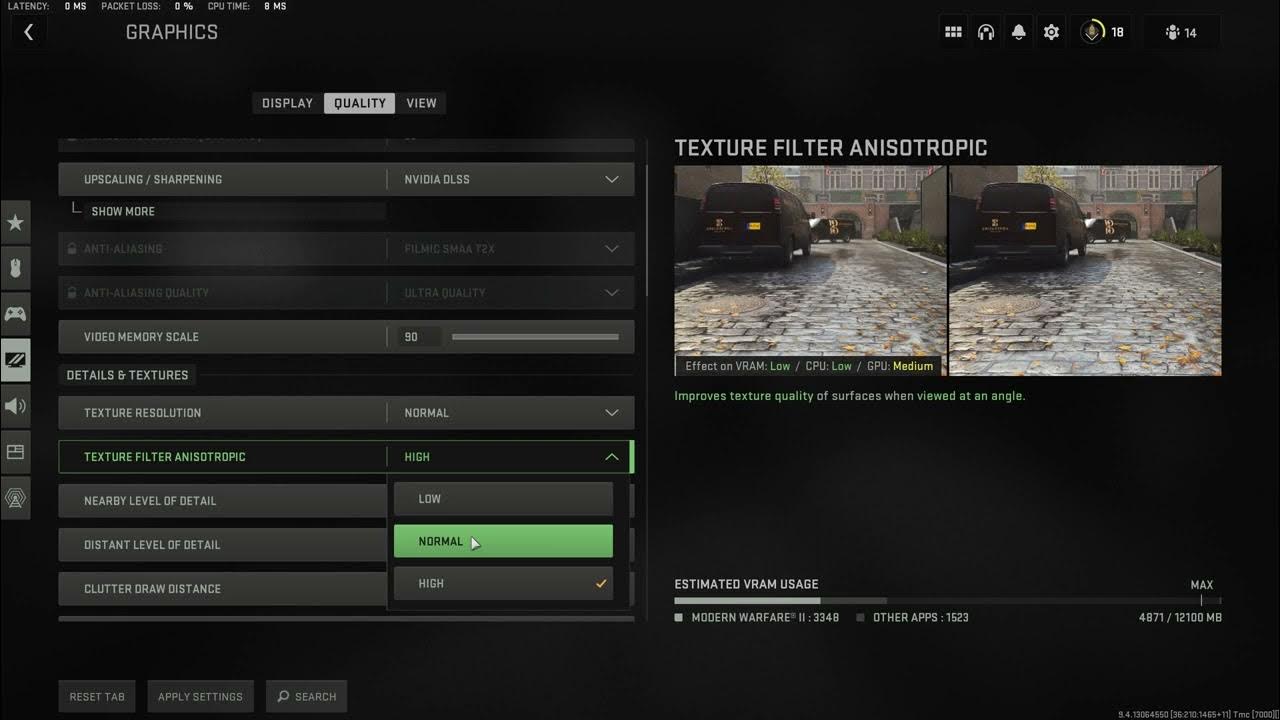Open the Clutter Draw Distance row
1280x720 pixels.
click(223, 589)
